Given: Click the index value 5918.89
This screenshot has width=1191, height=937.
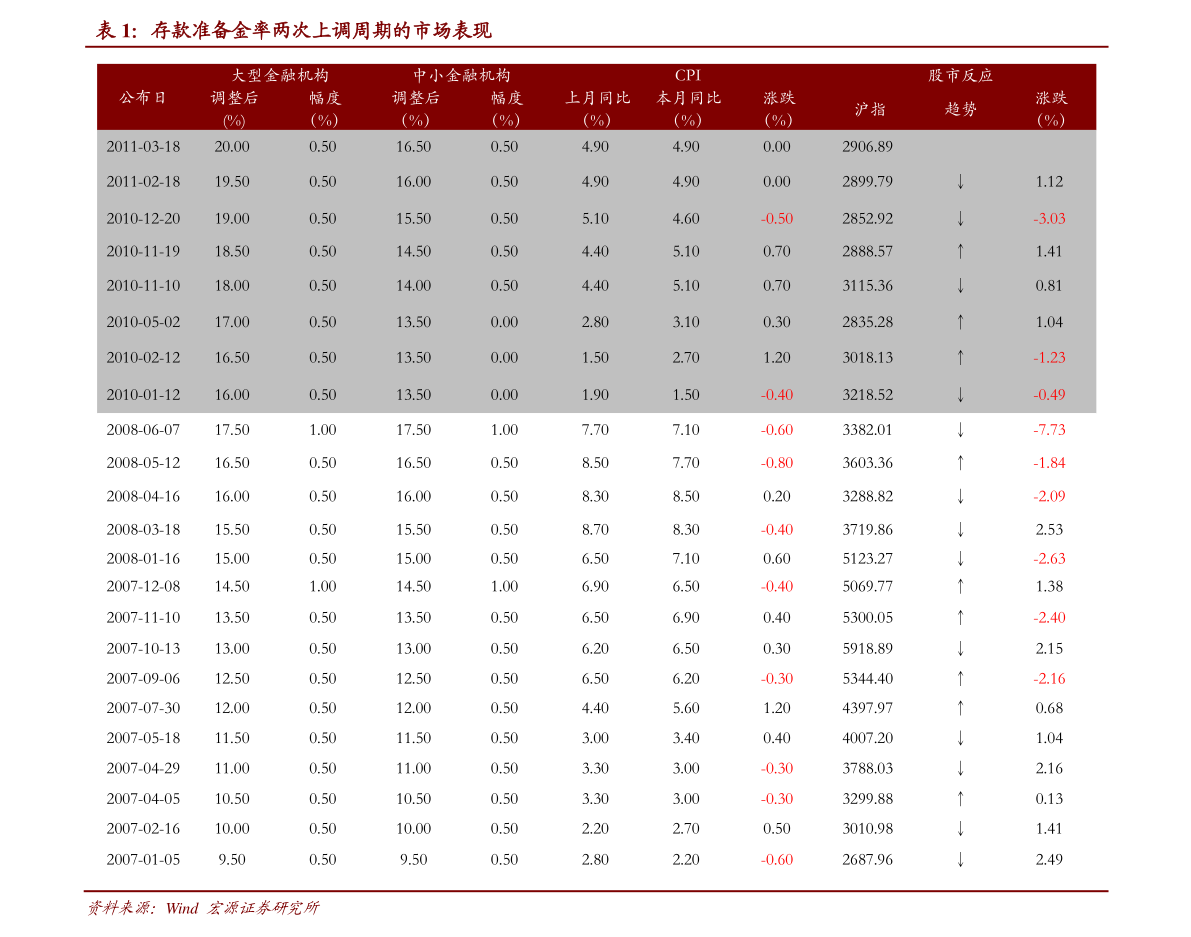Looking at the screenshot, I should coord(867,648).
